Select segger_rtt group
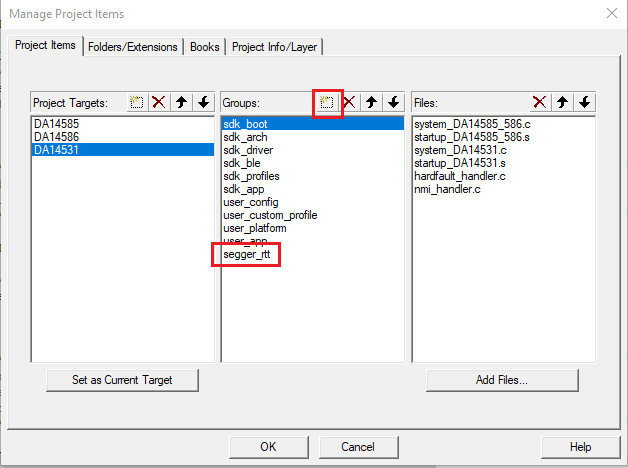This screenshot has width=628, height=468. click(246, 254)
